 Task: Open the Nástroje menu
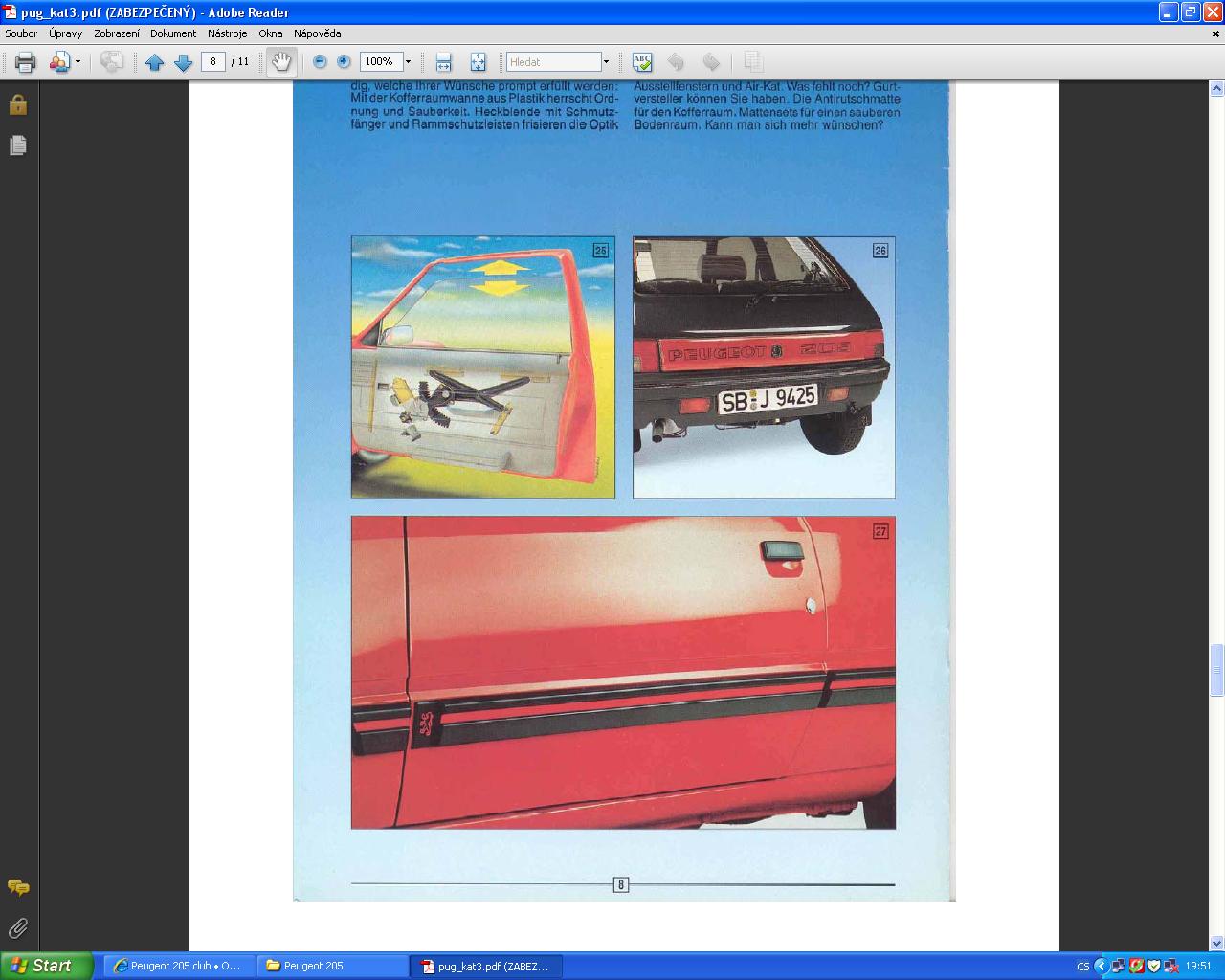point(227,33)
